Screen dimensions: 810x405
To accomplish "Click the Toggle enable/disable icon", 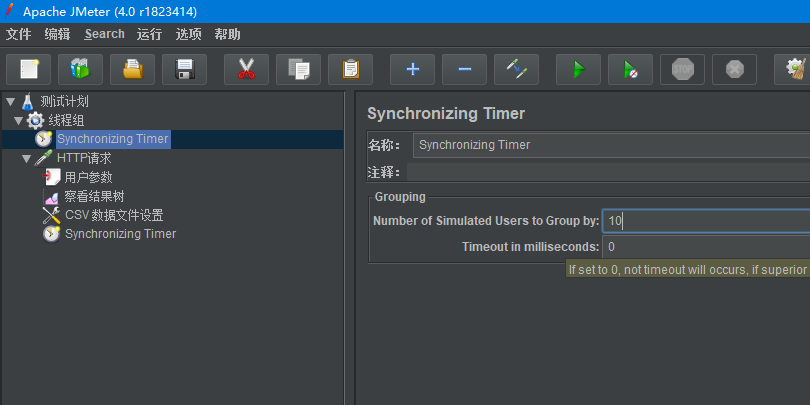I will tap(517, 69).
